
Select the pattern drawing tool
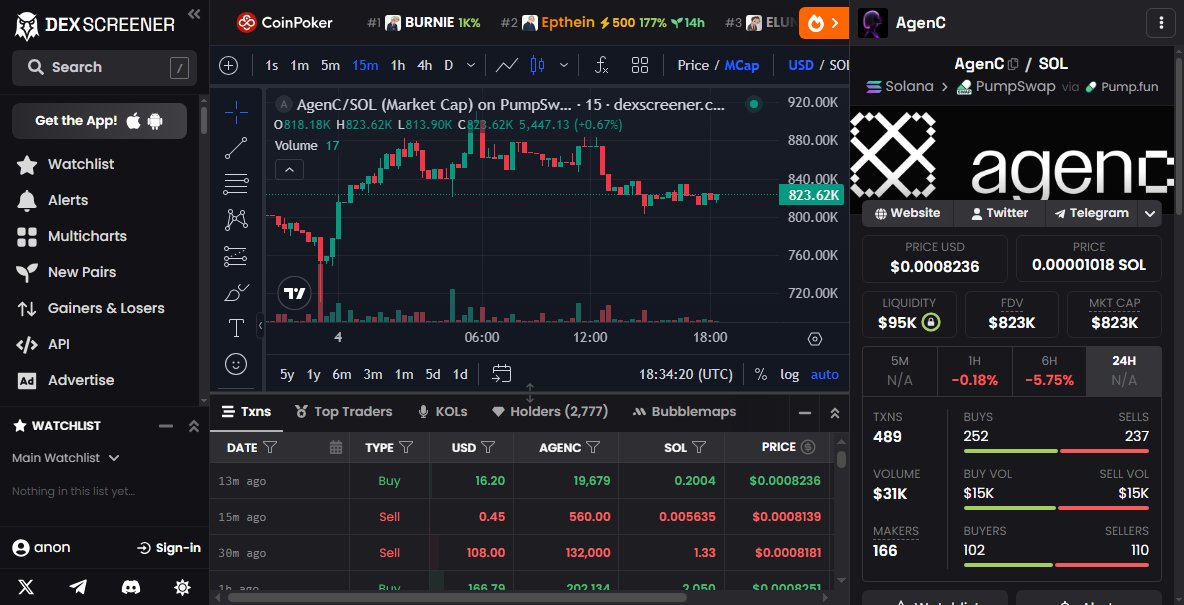(x=236, y=220)
